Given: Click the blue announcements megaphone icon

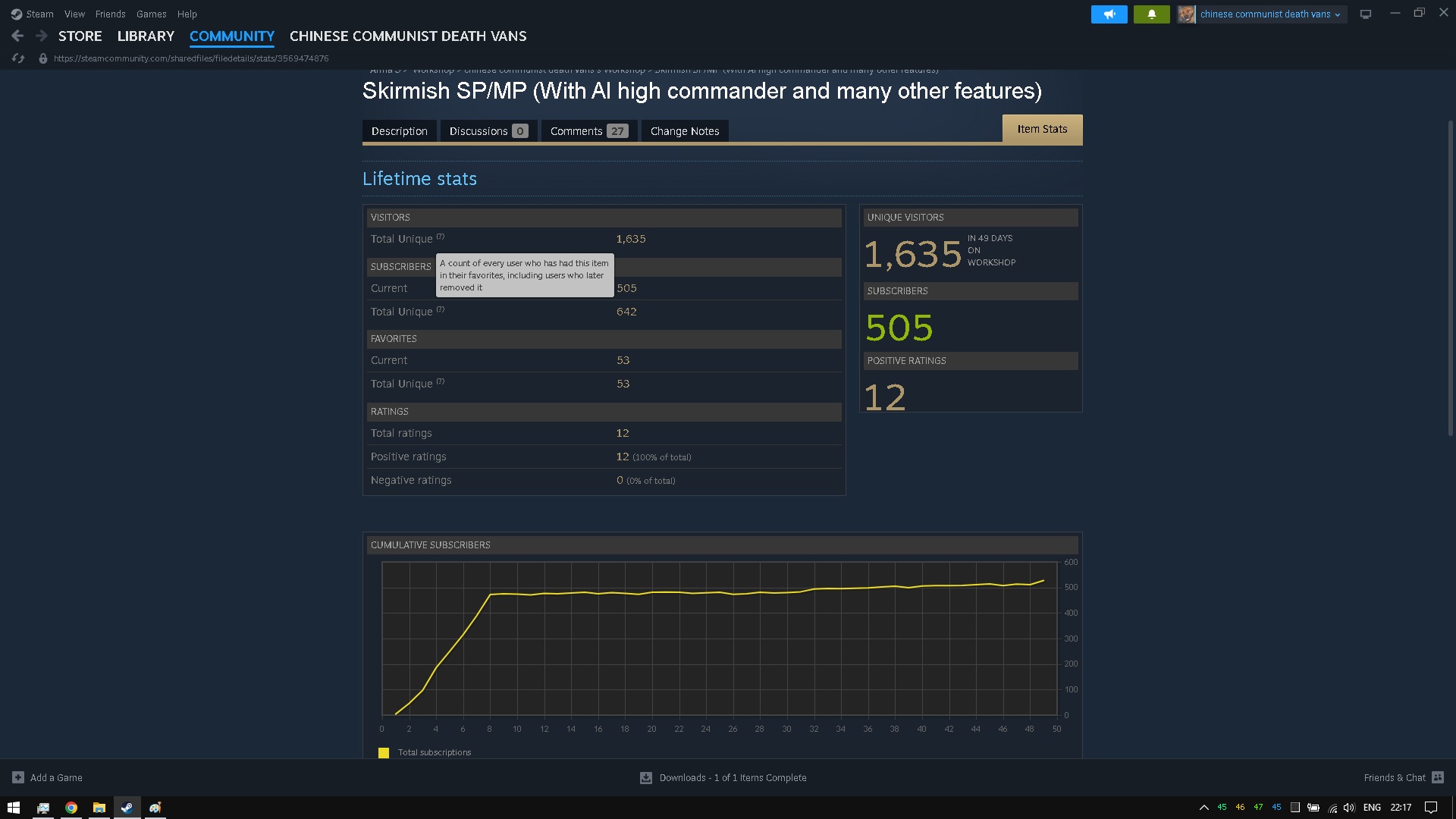Looking at the screenshot, I should pyautogui.click(x=1109, y=14).
